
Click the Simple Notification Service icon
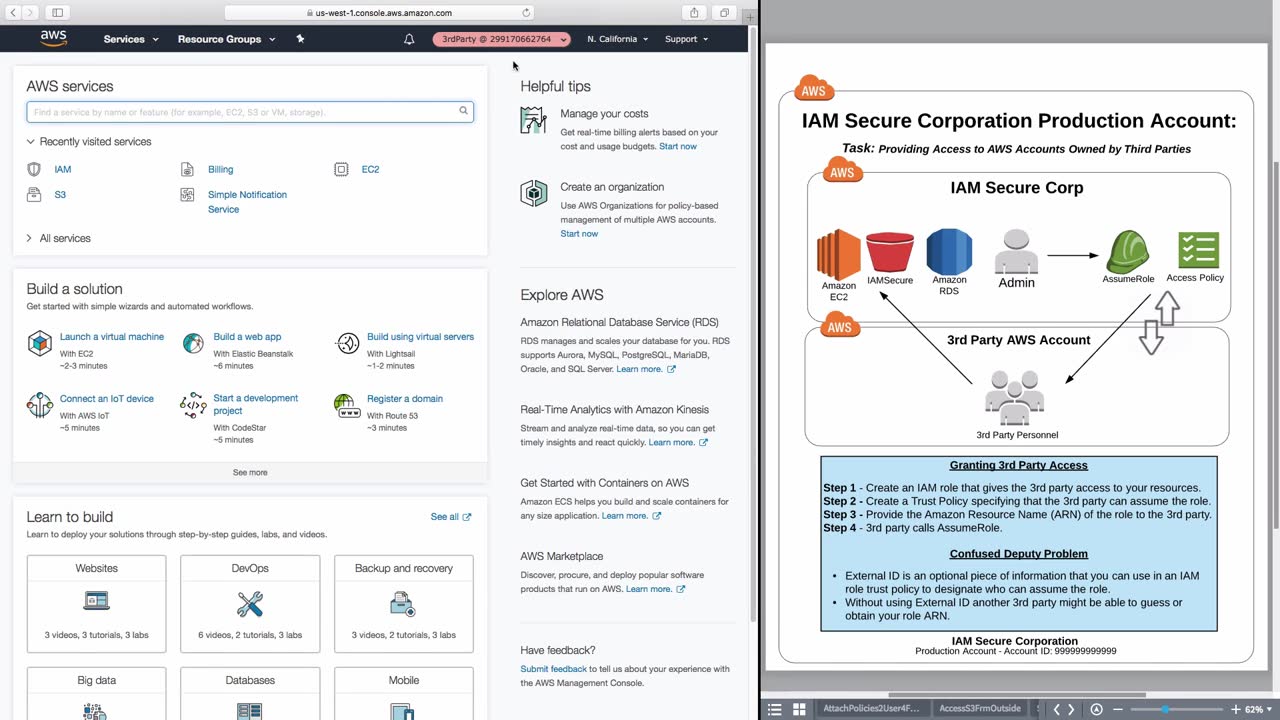(187, 195)
